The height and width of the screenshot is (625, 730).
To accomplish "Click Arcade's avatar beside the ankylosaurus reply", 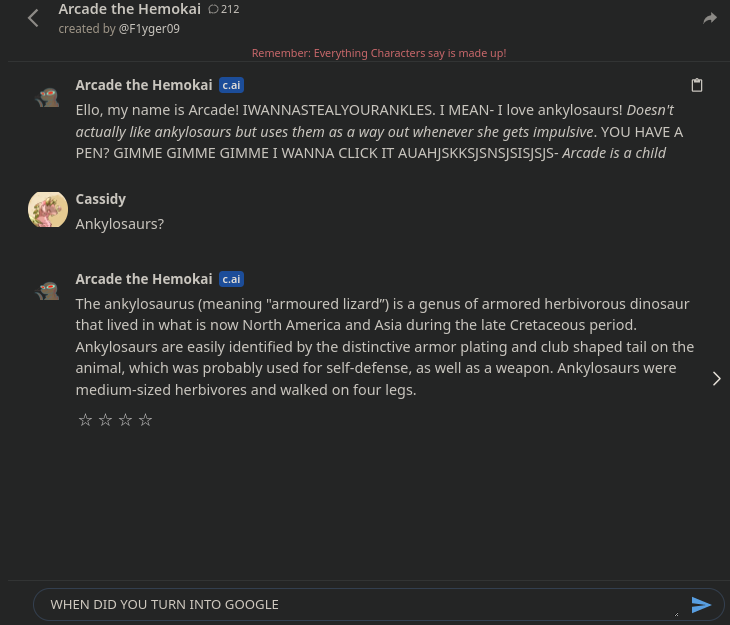I will (x=47, y=291).
